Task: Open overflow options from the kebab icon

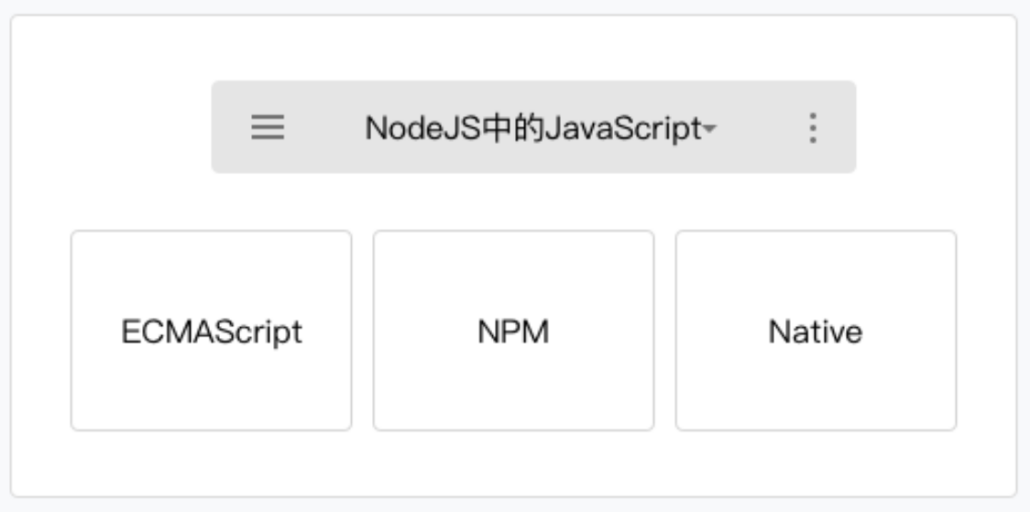Action: [812, 128]
